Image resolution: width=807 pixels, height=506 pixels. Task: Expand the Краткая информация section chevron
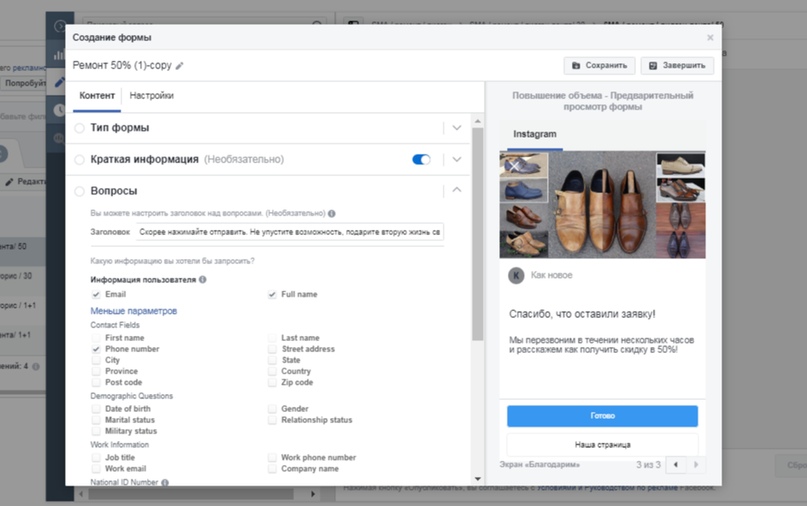(x=457, y=159)
